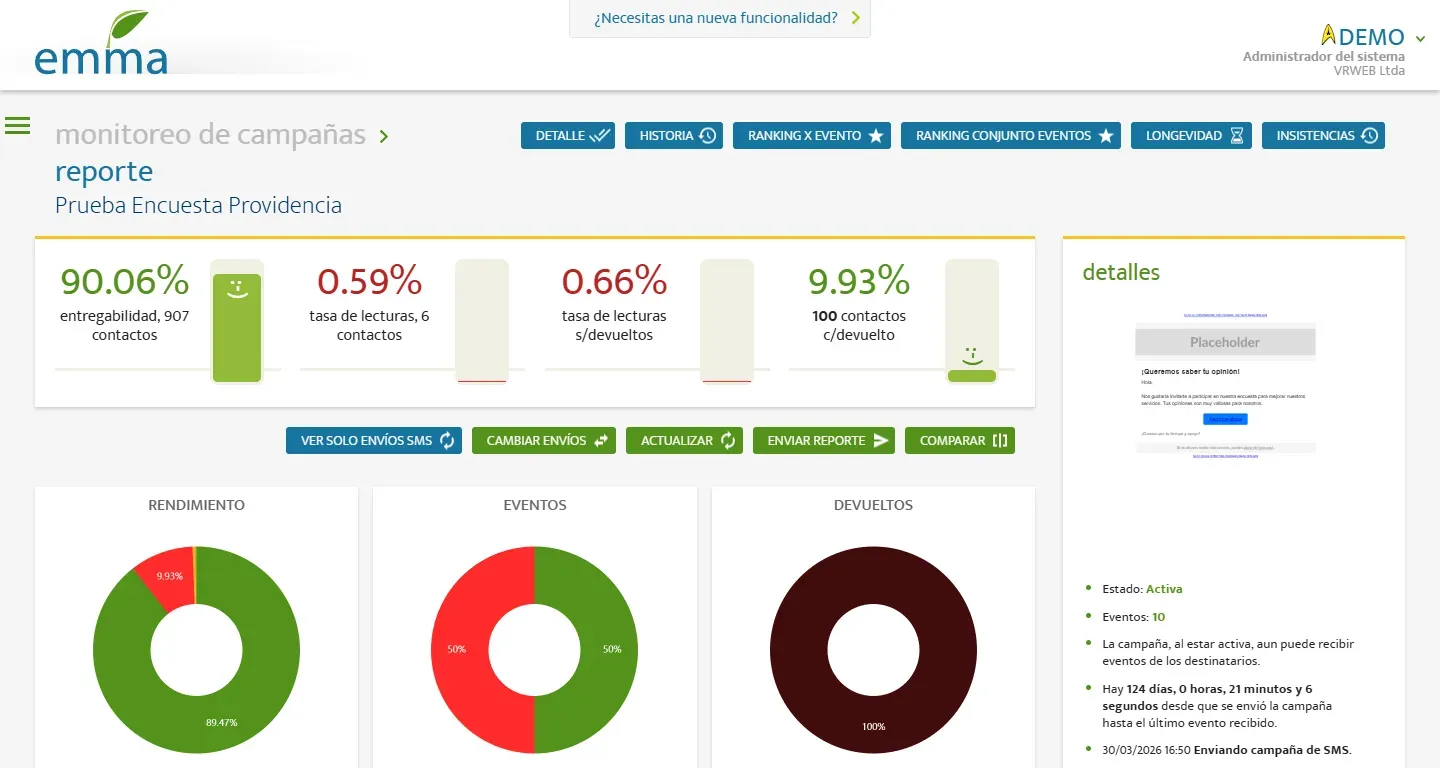1440x768 pixels.
Task: Open the RANKING CONJUNTO EVENTOS tab
Action: 1011,136
